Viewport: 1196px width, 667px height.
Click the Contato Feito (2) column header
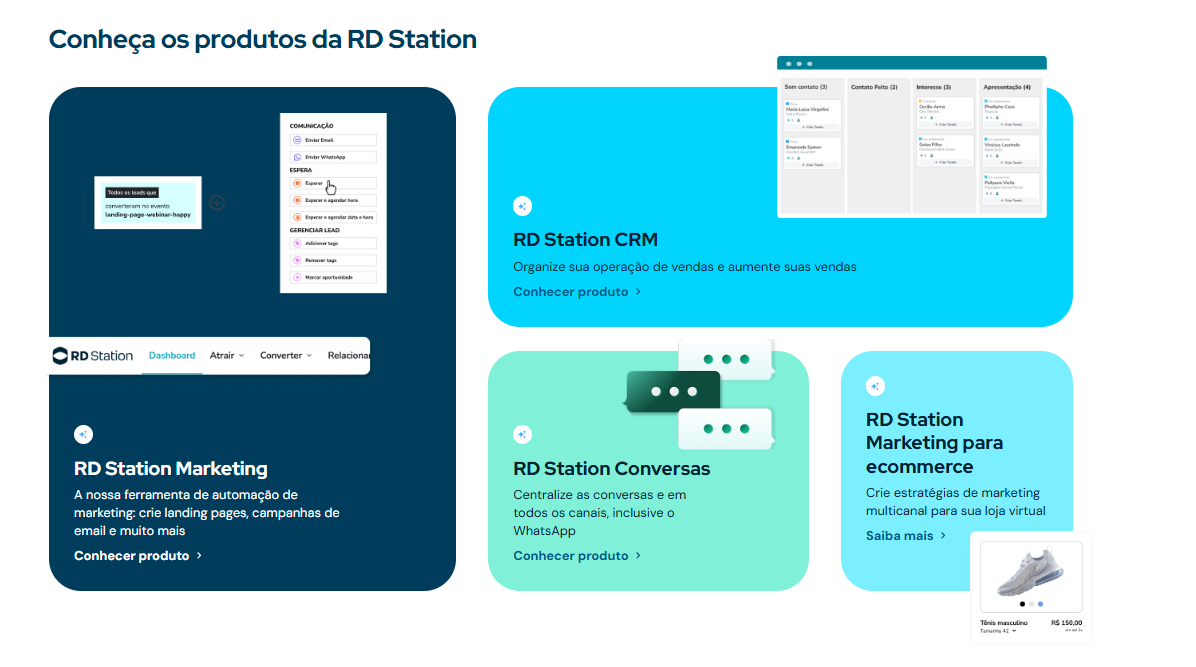coord(874,87)
